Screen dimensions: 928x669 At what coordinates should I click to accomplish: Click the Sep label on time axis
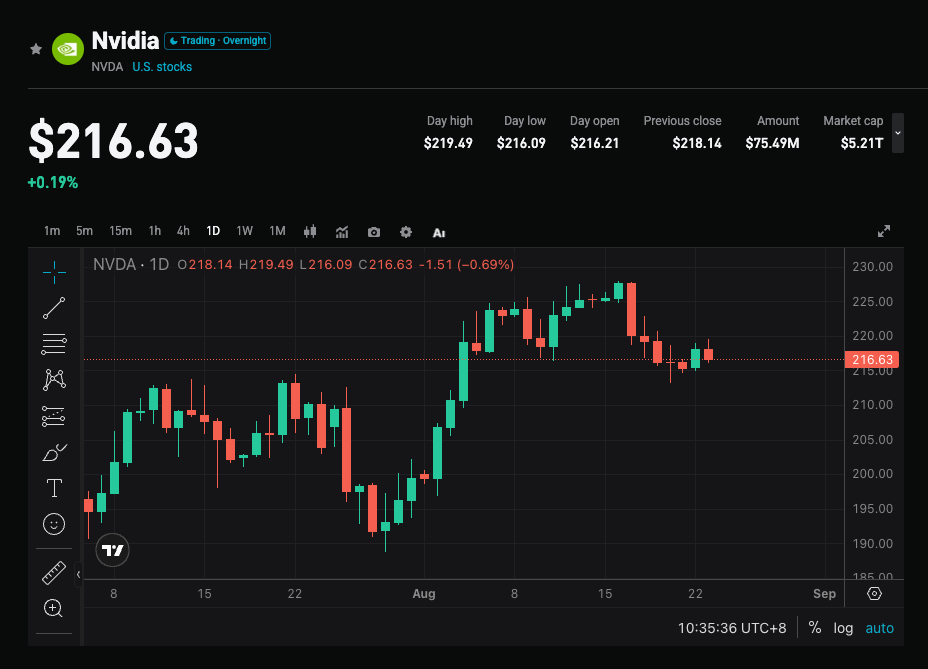point(824,594)
